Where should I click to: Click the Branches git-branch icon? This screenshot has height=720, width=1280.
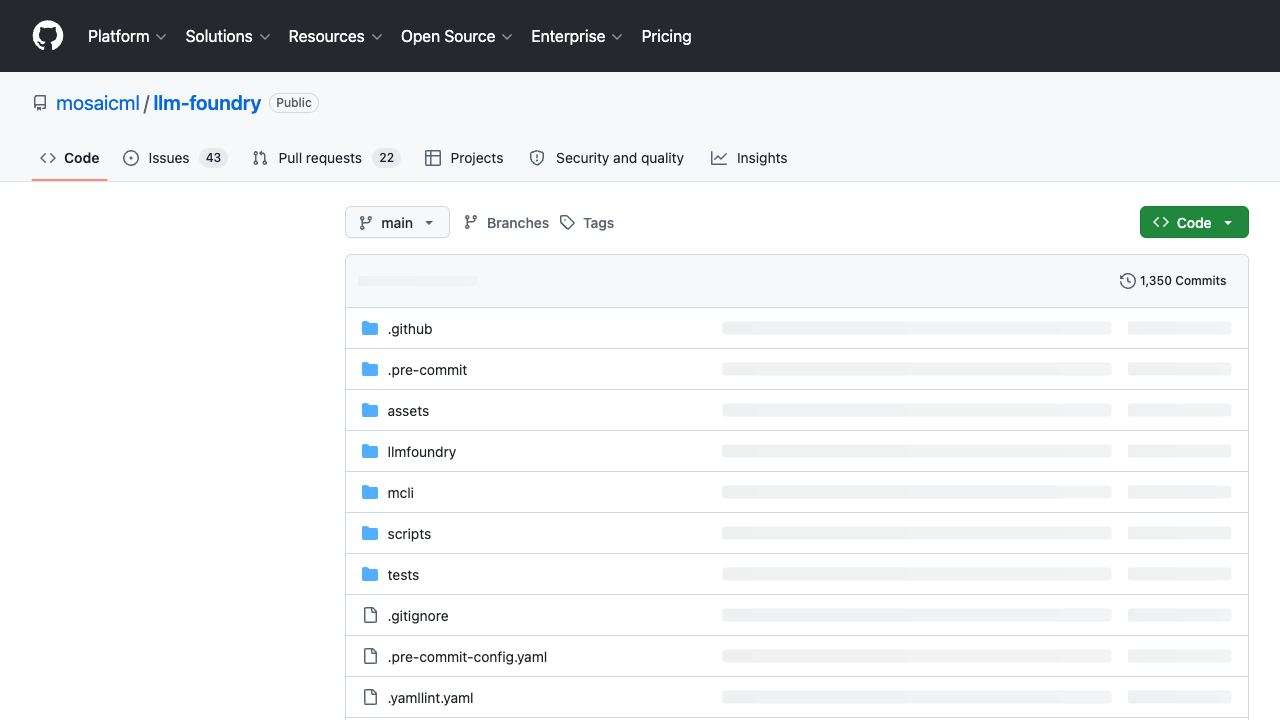[x=471, y=223]
